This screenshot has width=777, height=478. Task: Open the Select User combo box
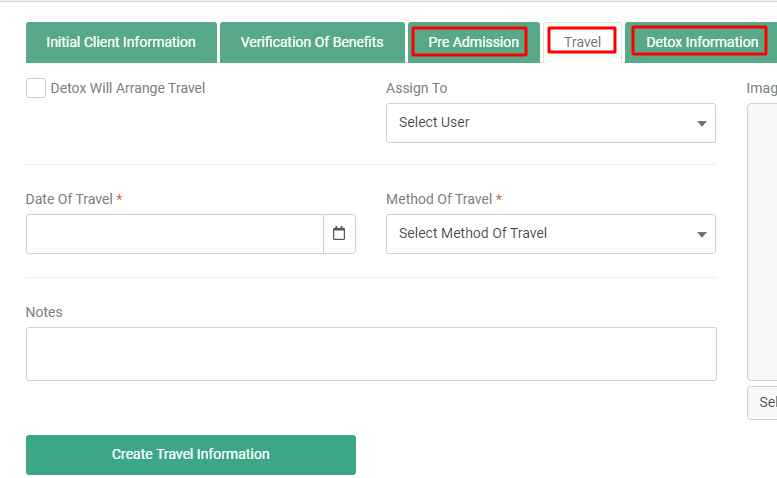(x=551, y=123)
